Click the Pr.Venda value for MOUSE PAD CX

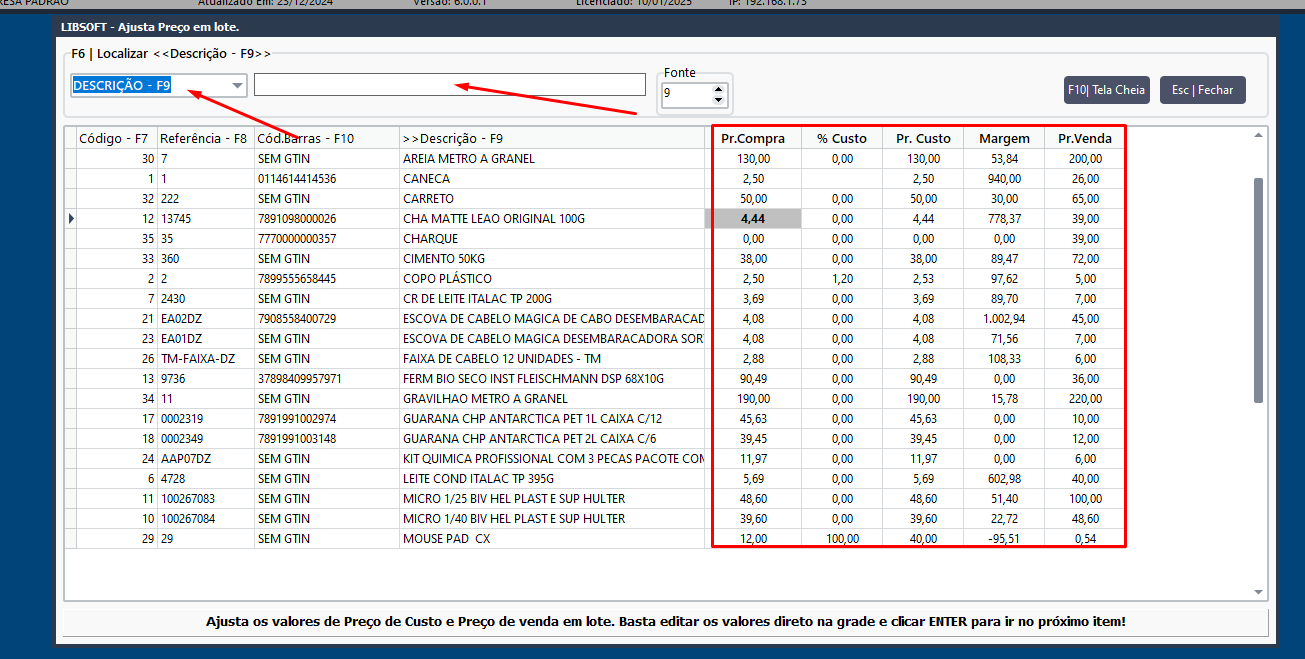[x=1085, y=538]
